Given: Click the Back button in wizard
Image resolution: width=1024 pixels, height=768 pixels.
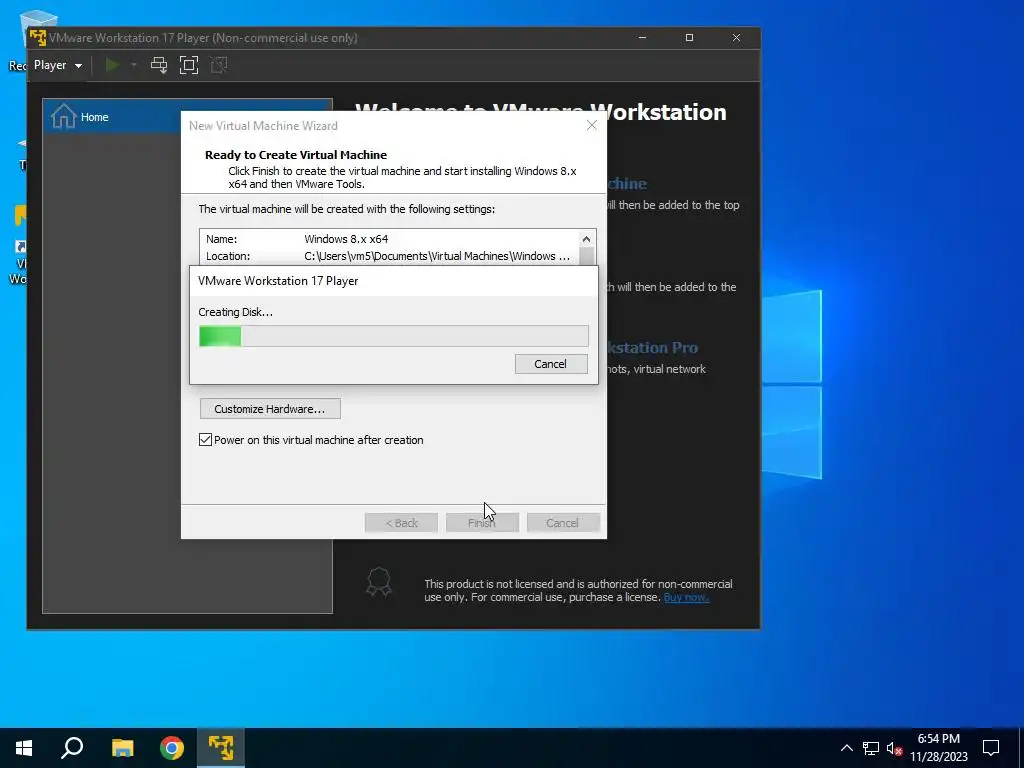Looking at the screenshot, I should tap(401, 523).
